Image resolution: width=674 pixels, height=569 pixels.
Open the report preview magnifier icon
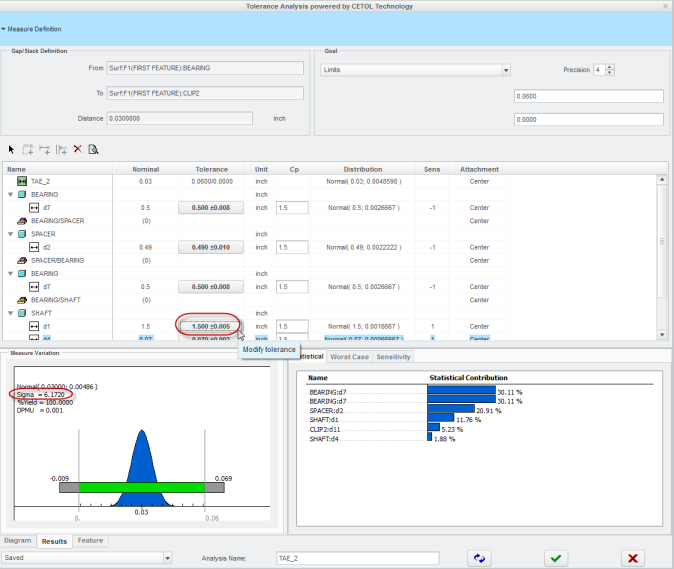click(93, 149)
